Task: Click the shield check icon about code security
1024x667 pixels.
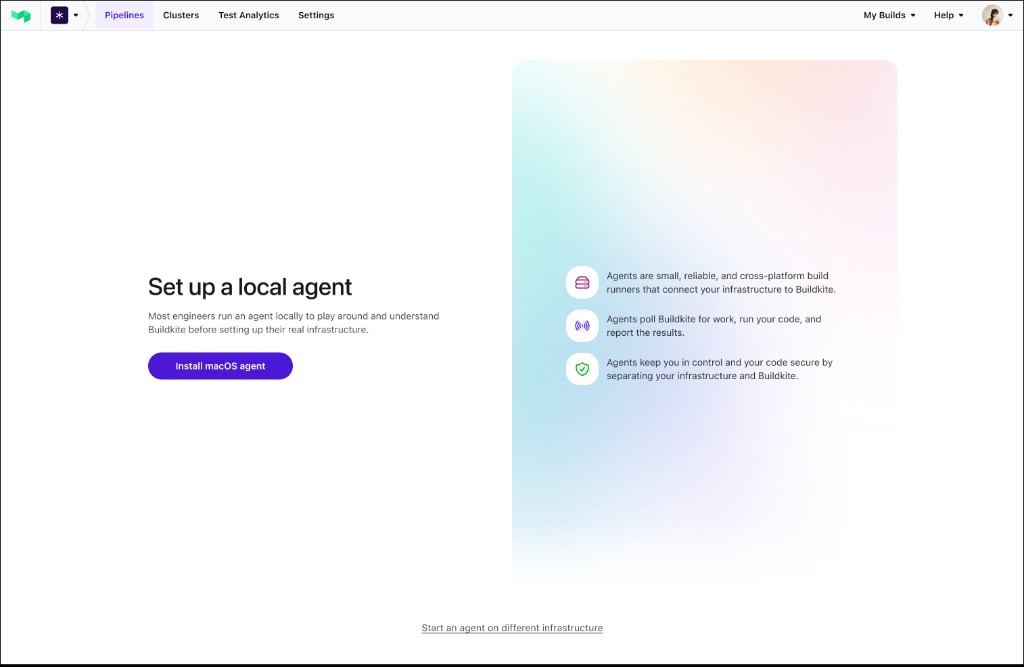Action: coord(582,368)
